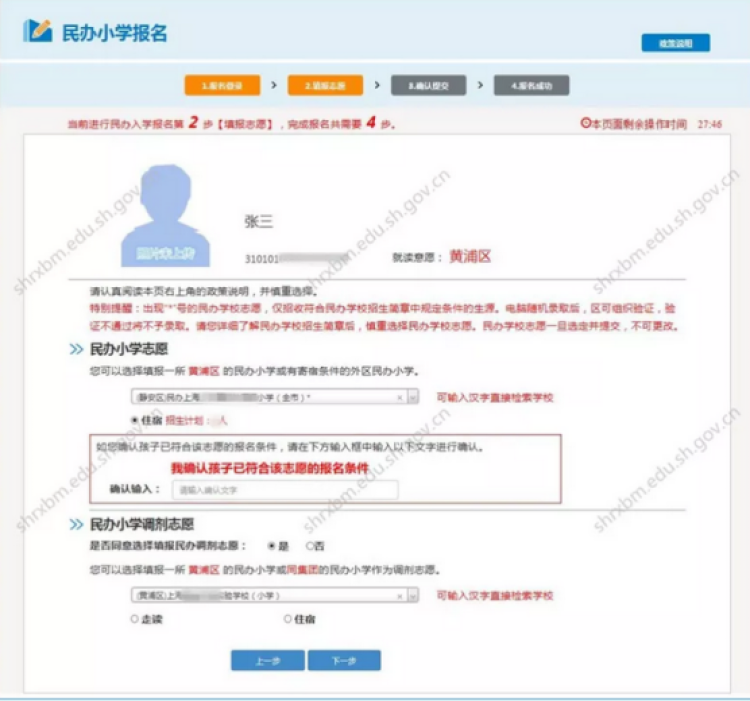Click the 上一步 button

click(x=267, y=661)
